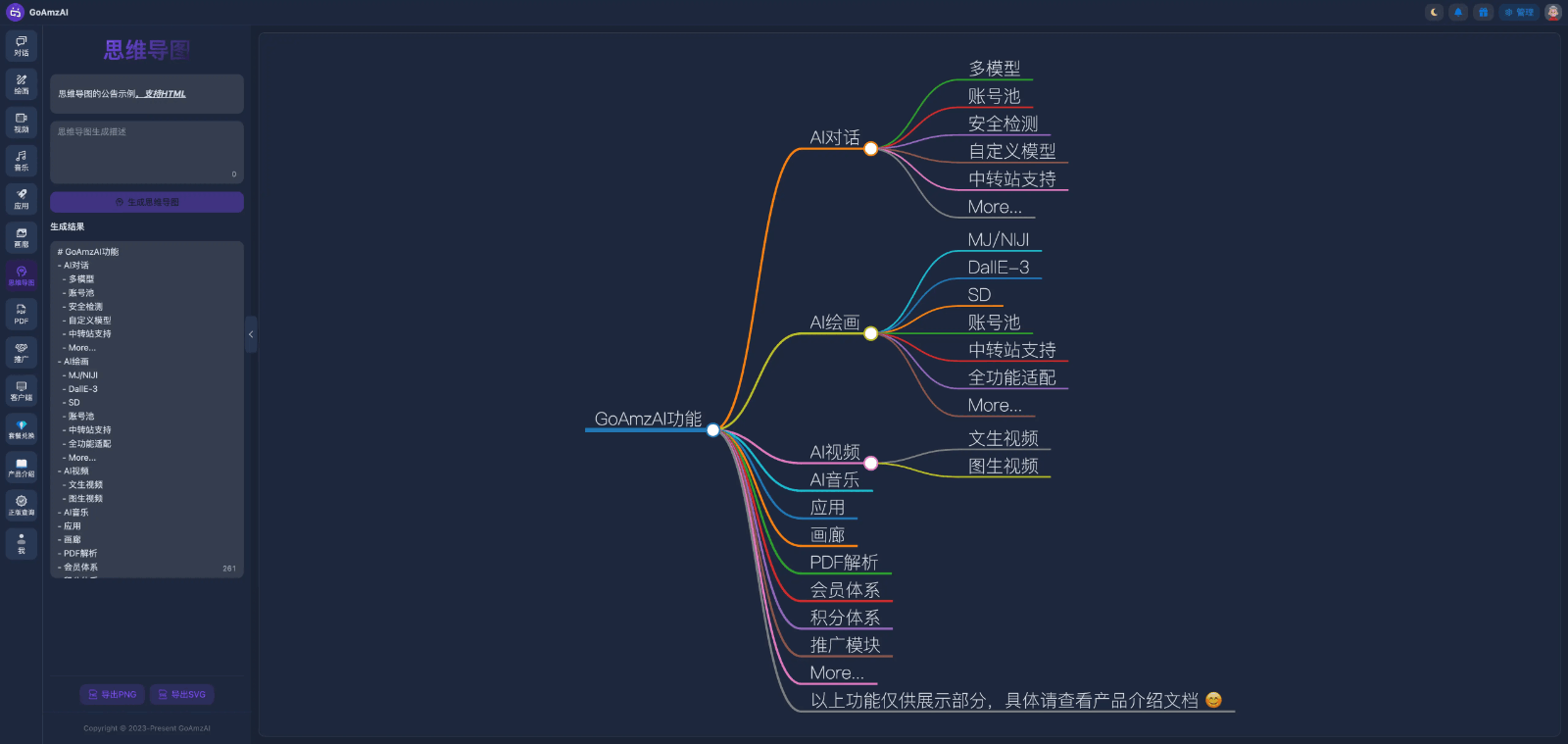Viewport: 1568px width, 744px height.
Task: Select the 思维导图 mind map sidebar icon
Action: (x=22, y=274)
